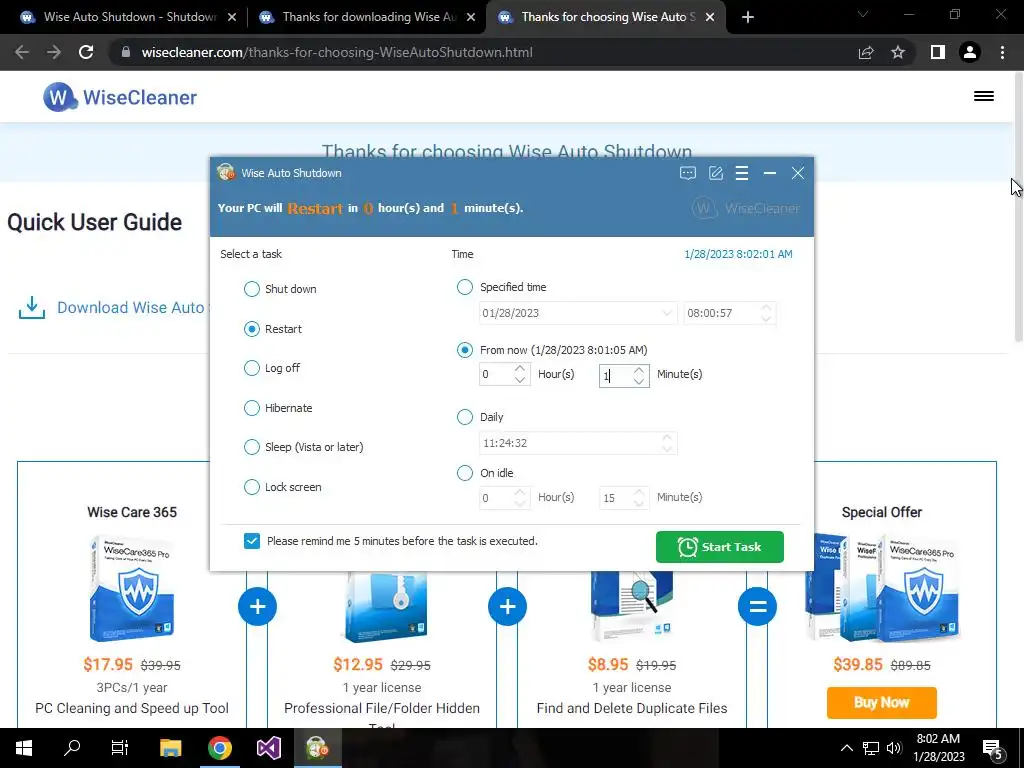
Task: Show hidden system tray icons
Action: click(846, 748)
